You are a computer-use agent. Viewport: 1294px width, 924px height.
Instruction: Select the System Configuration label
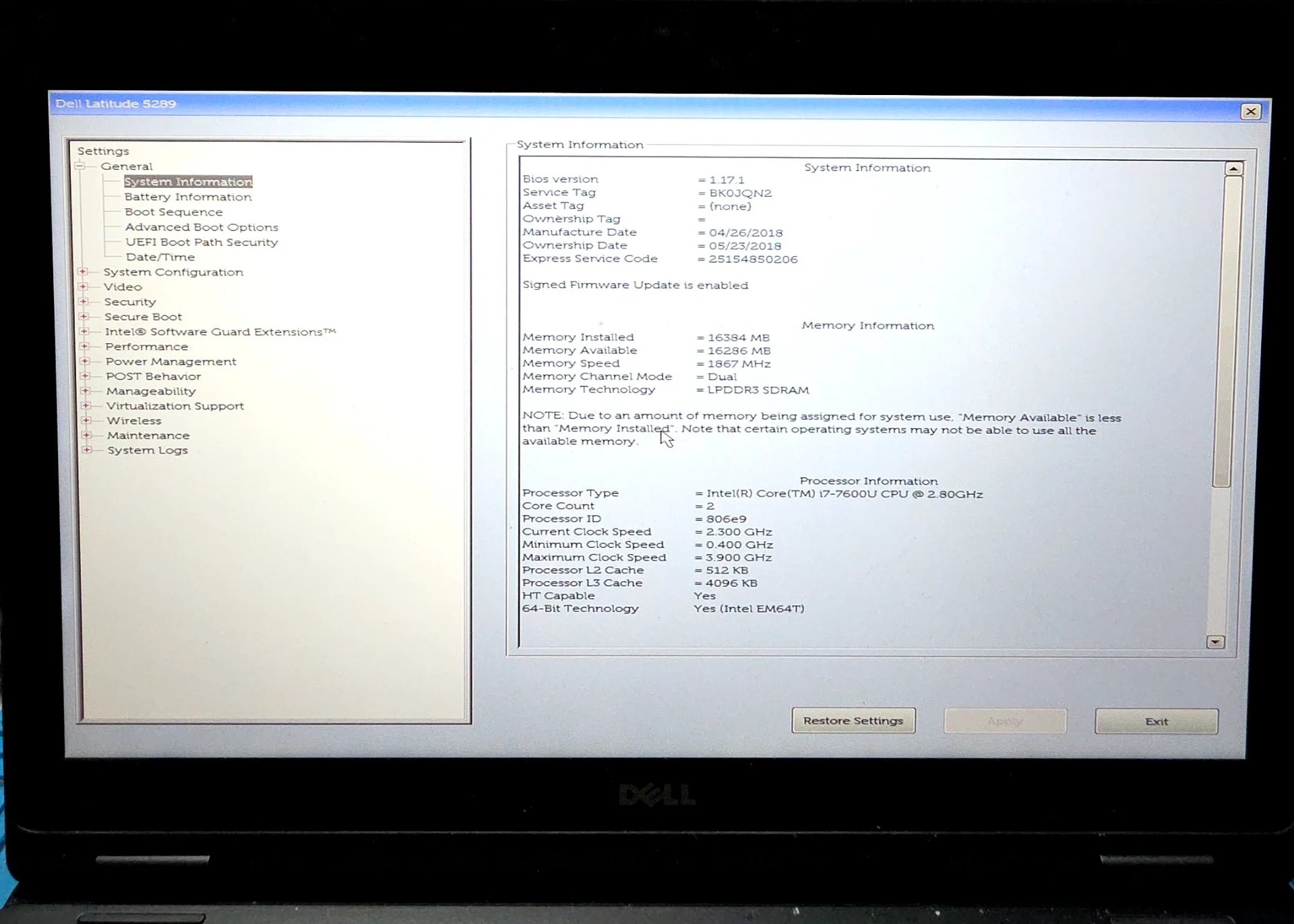point(173,272)
